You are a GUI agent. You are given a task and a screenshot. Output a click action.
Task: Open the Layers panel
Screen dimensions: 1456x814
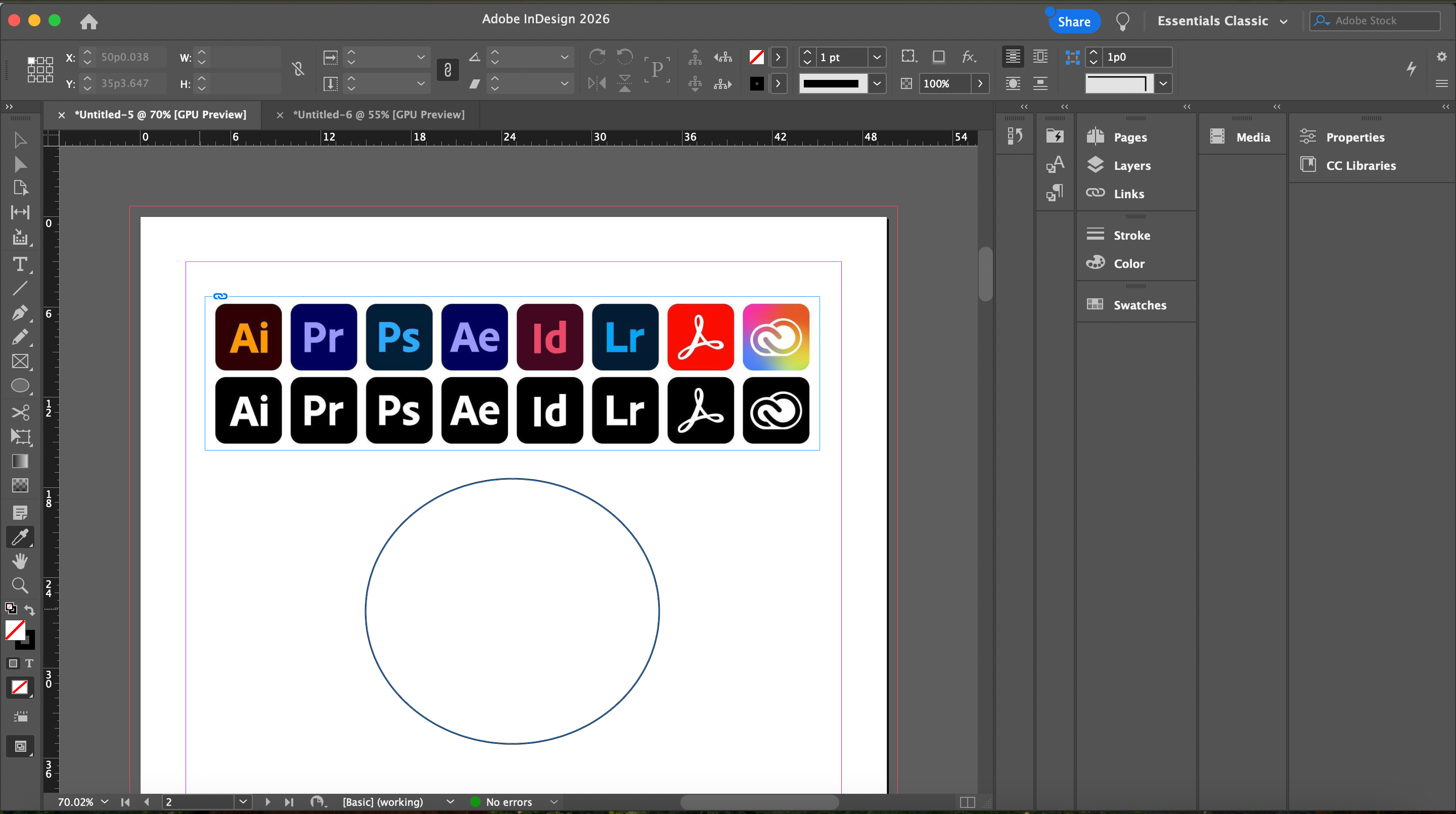[1131, 166]
